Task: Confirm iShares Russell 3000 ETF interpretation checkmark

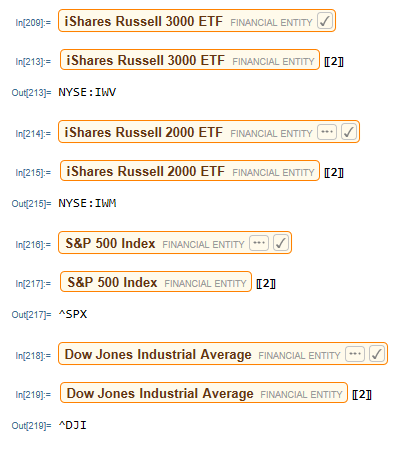Action: click(x=325, y=21)
